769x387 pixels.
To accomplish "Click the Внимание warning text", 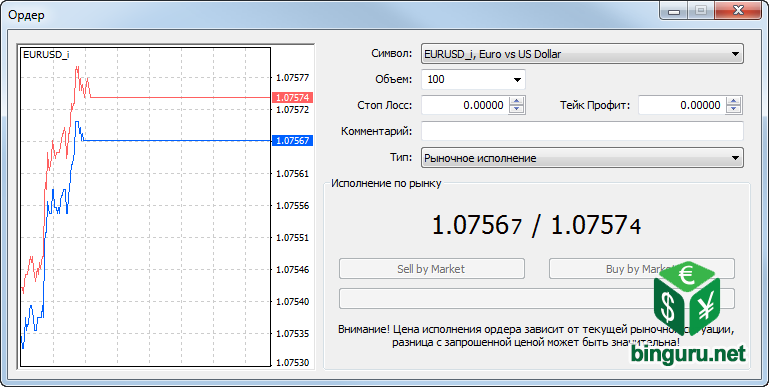I will 537,335.
